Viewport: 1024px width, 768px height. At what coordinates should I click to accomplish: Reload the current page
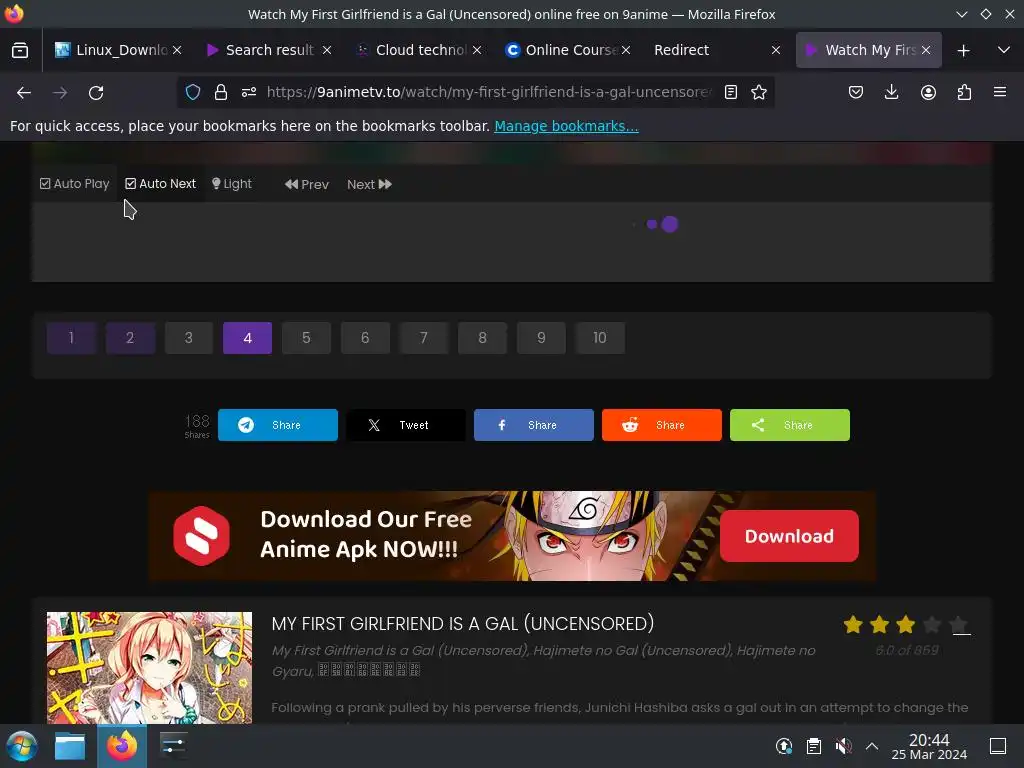tap(96, 93)
